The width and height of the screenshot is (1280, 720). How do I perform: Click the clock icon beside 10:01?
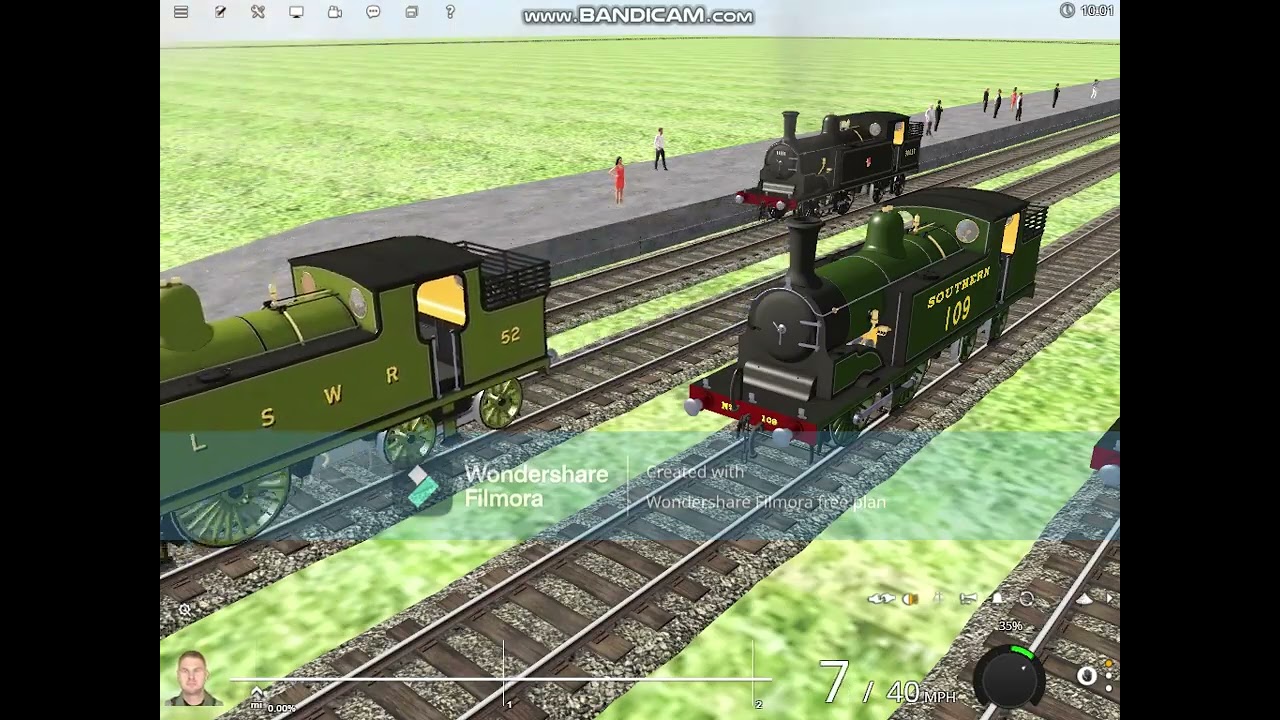point(1067,10)
